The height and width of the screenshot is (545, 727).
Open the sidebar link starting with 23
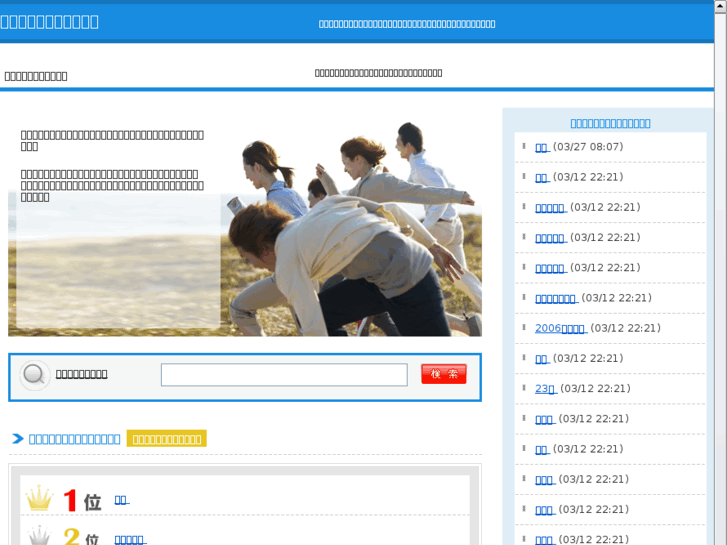point(546,389)
